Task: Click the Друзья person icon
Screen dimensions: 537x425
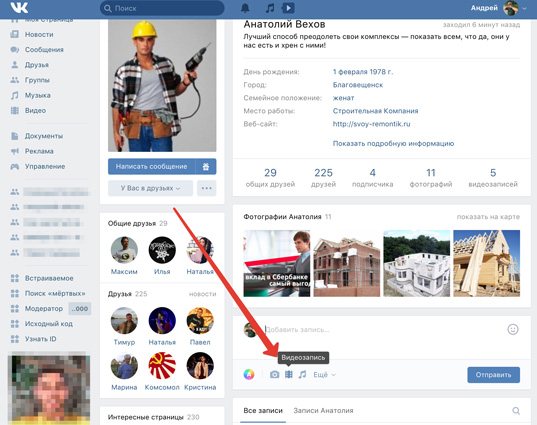Action: pyautogui.click(x=14, y=64)
